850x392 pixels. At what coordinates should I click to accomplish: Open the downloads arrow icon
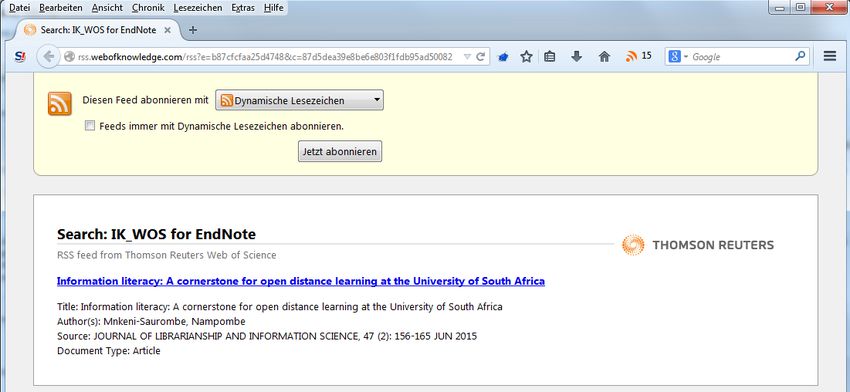577,56
